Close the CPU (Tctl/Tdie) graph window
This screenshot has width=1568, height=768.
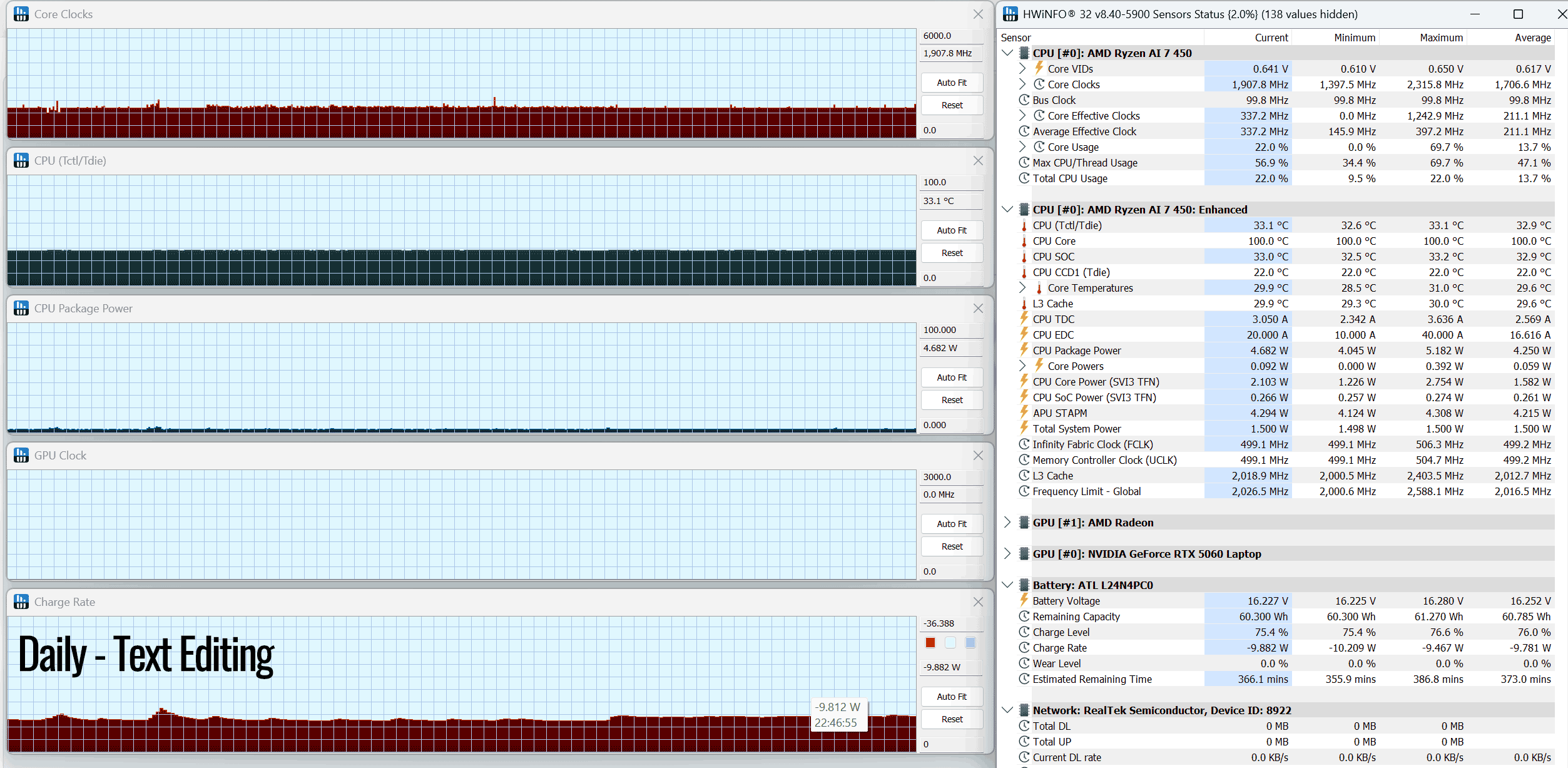(978, 161)
